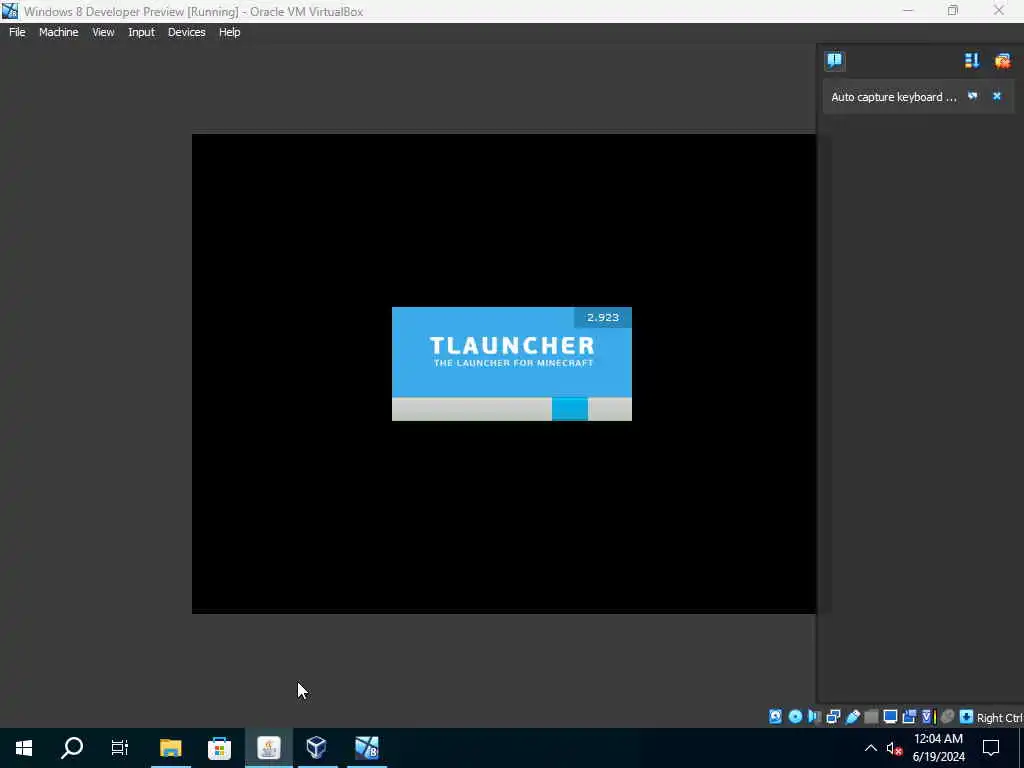Click the help icon on Auto capture notification
The height and width of the screenshot is (768, 1024).
pos(972,96)
